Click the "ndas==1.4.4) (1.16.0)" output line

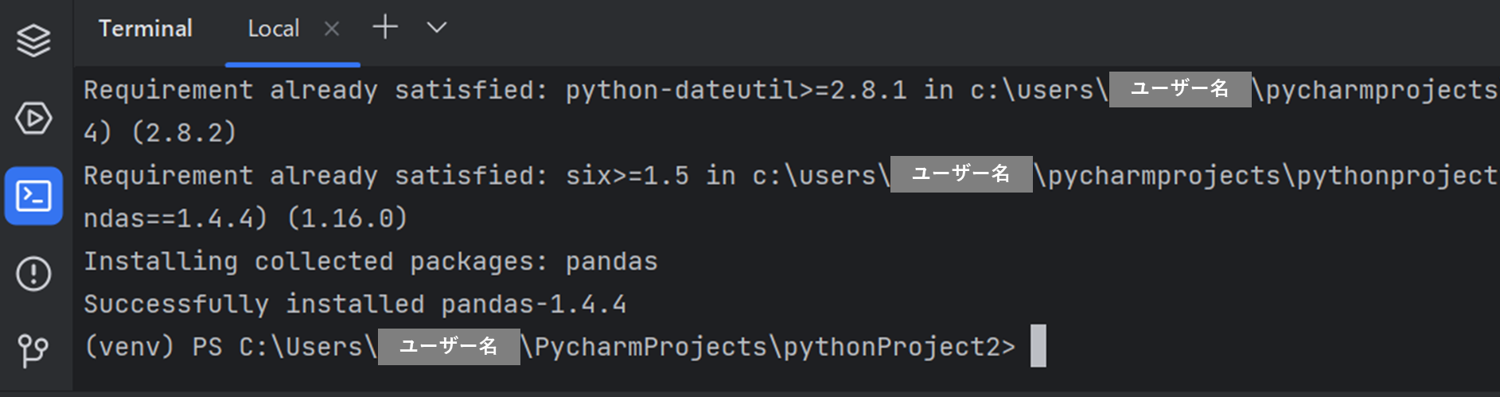(x=245, y=219)
